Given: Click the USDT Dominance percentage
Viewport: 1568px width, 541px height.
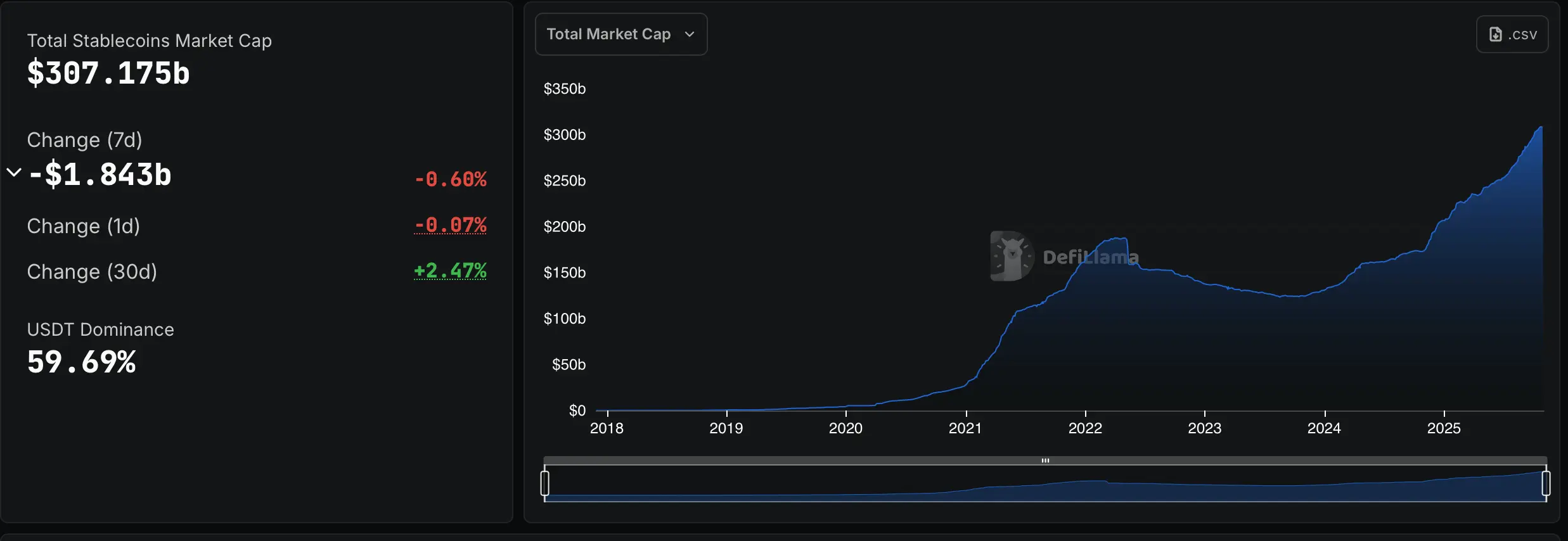Looking at the screenshot, I should coord(81,361).
